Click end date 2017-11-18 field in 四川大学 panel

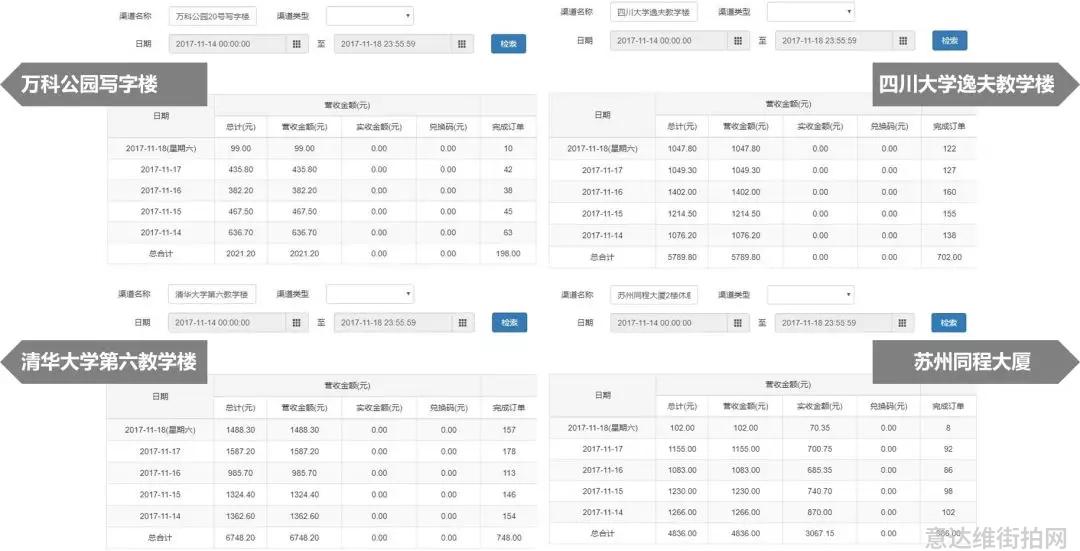[835, 41]
